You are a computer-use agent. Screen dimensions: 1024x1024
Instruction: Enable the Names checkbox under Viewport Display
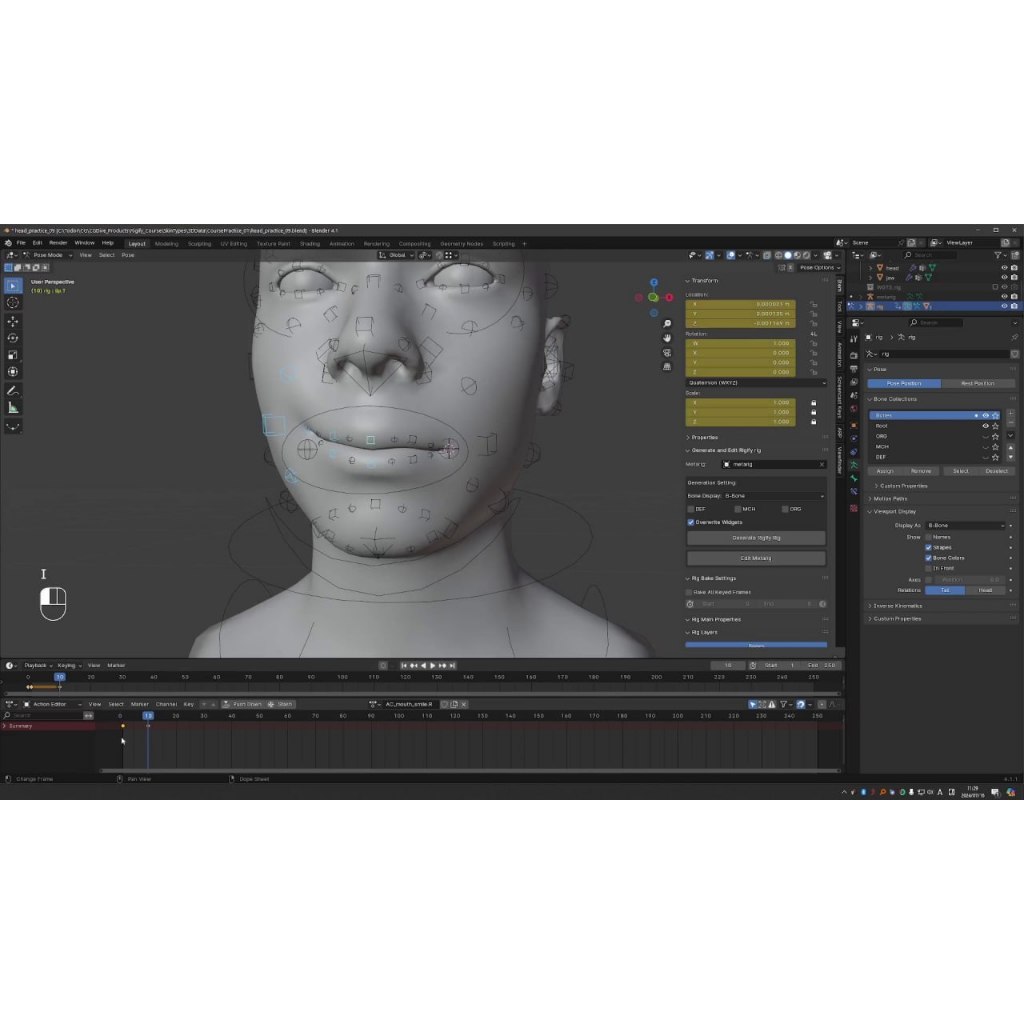(928, 537)
